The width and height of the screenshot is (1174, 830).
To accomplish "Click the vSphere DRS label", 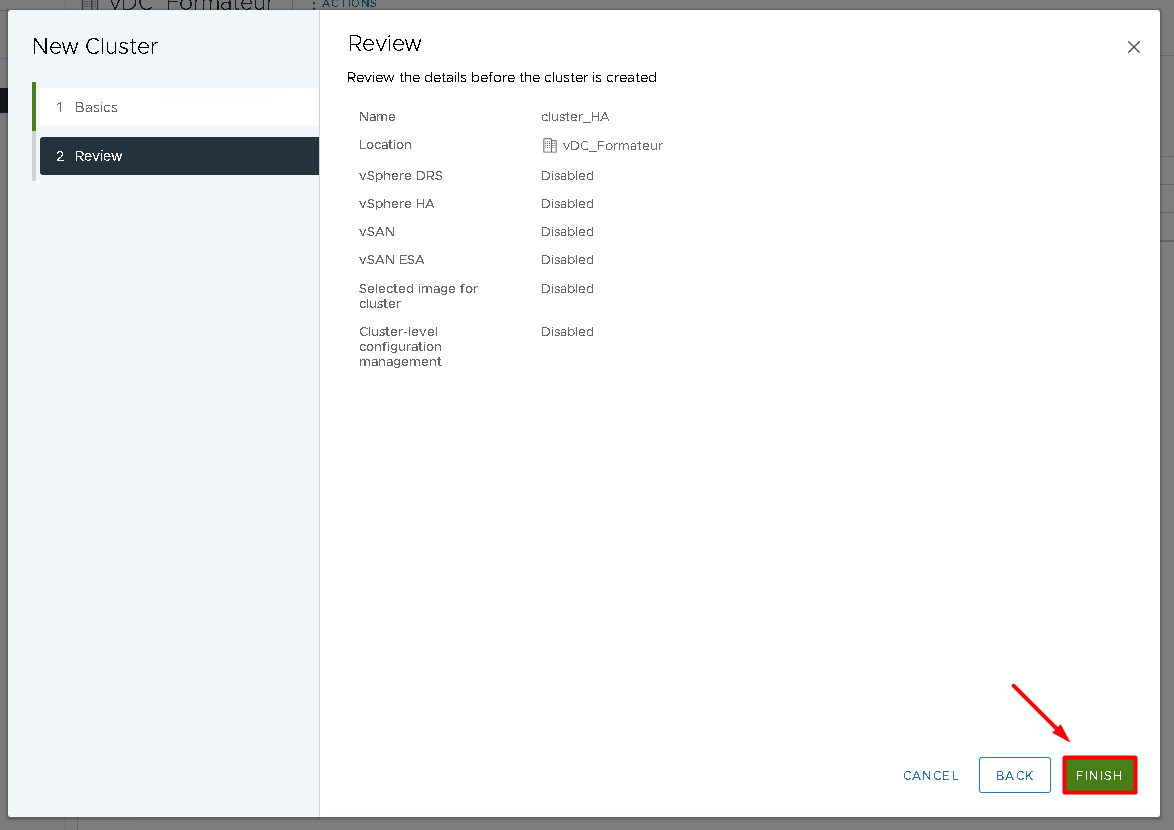I will pos(401,175).
